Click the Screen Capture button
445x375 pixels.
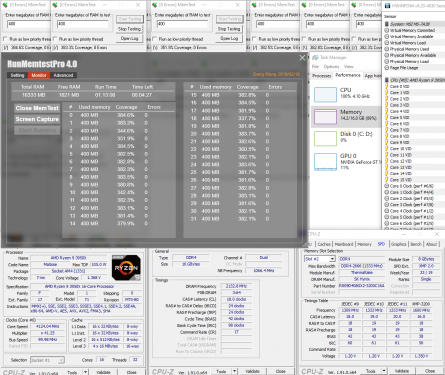click(37, 119)
